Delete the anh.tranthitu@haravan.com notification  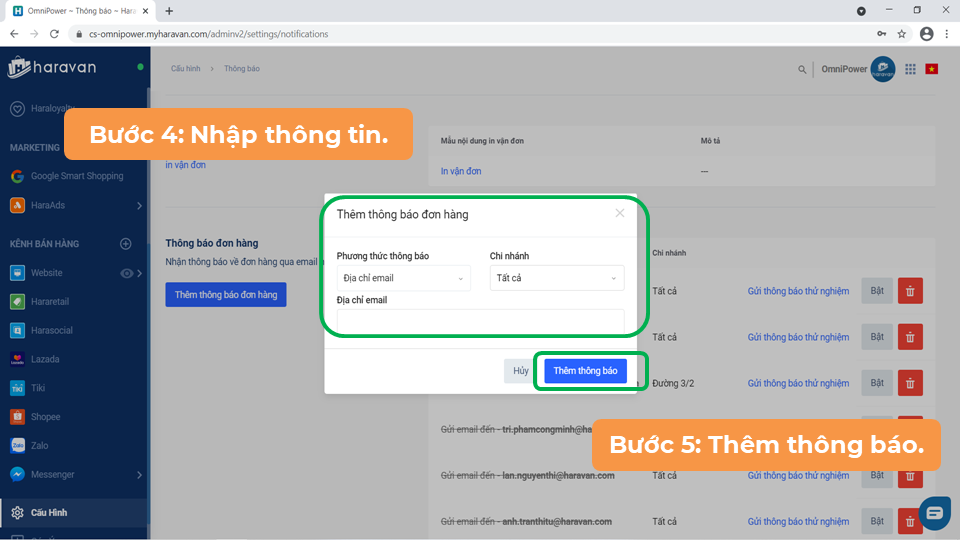tap(910, 521)
